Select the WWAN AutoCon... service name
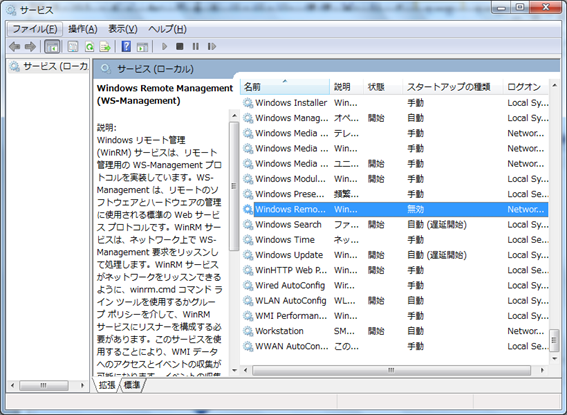 (291, 346)
